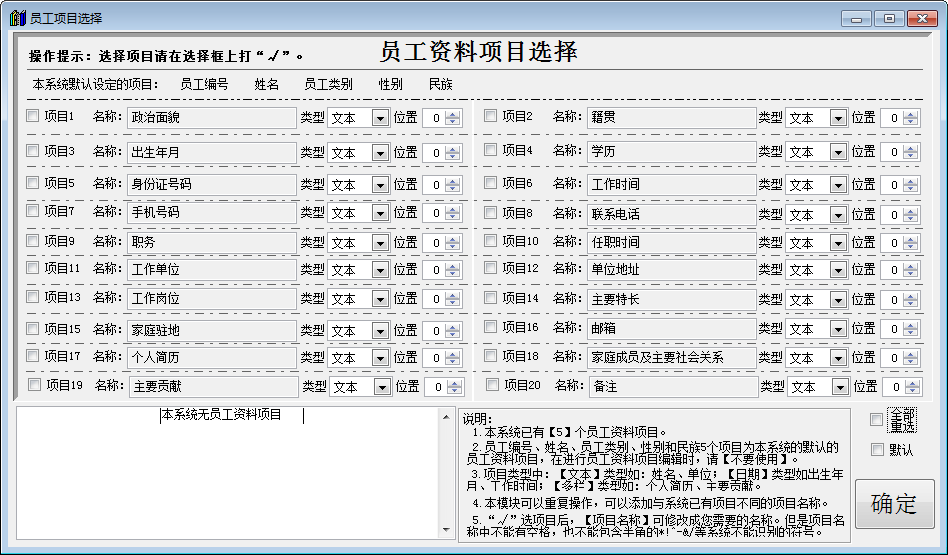Click the 本系统无员工资料项目 text
The image size is (948, 555).
tap(221, 415)
